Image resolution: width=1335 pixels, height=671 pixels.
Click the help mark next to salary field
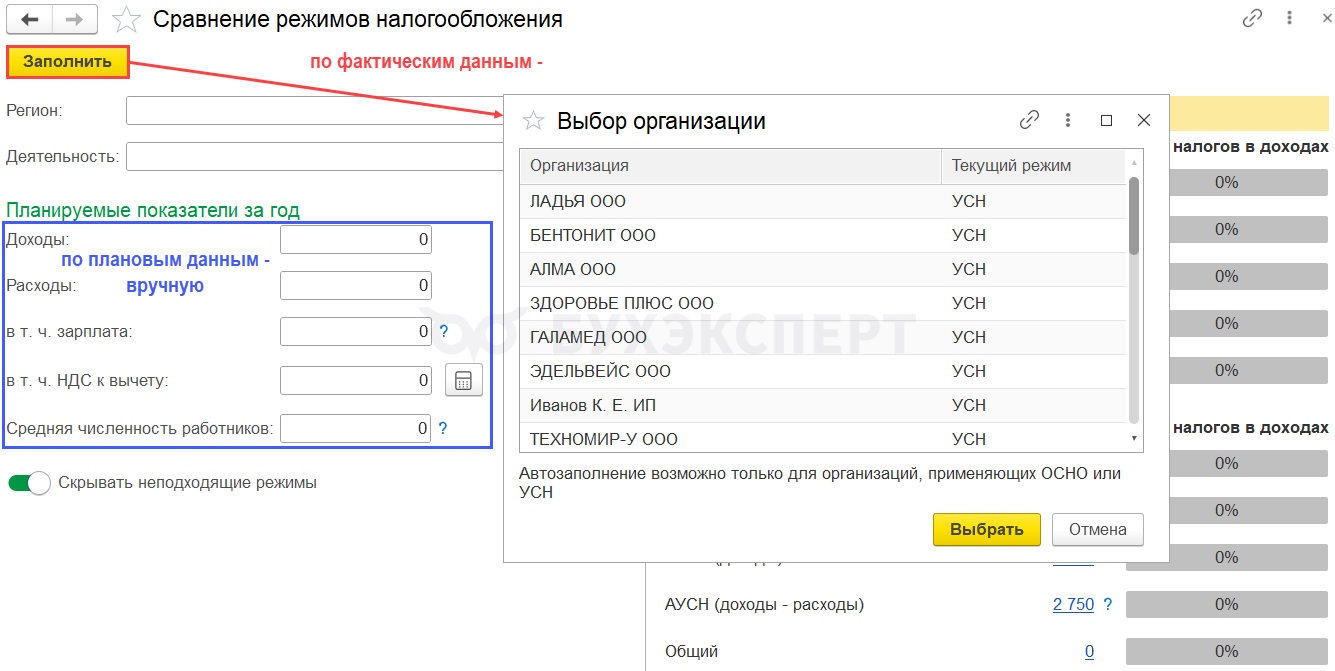[x=444, y=330]
